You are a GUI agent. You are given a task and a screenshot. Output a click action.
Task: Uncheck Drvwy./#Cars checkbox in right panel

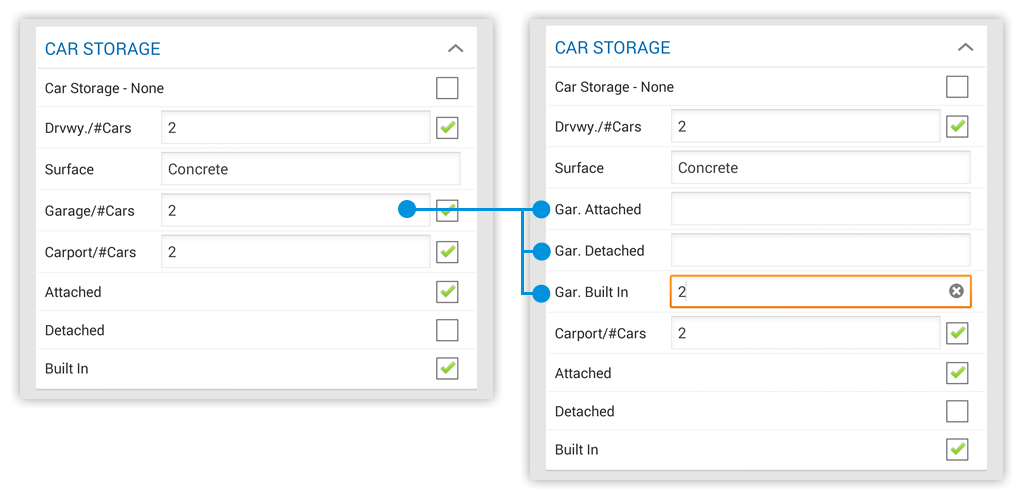[957, 127]
